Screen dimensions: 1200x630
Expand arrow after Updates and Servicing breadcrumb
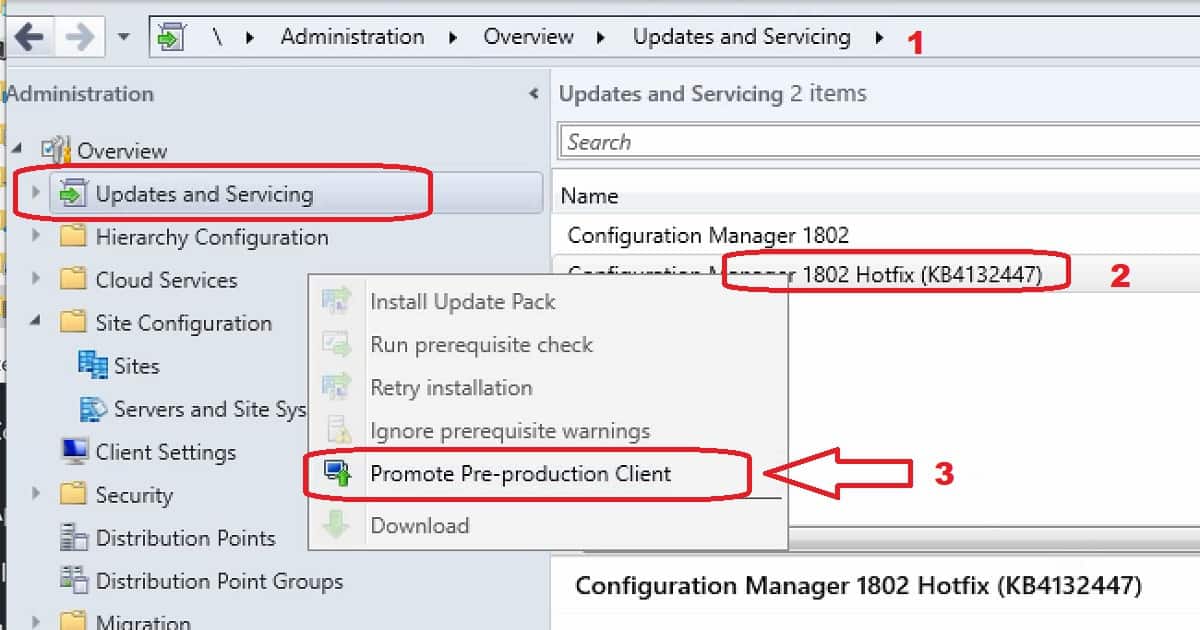(879, 38)
